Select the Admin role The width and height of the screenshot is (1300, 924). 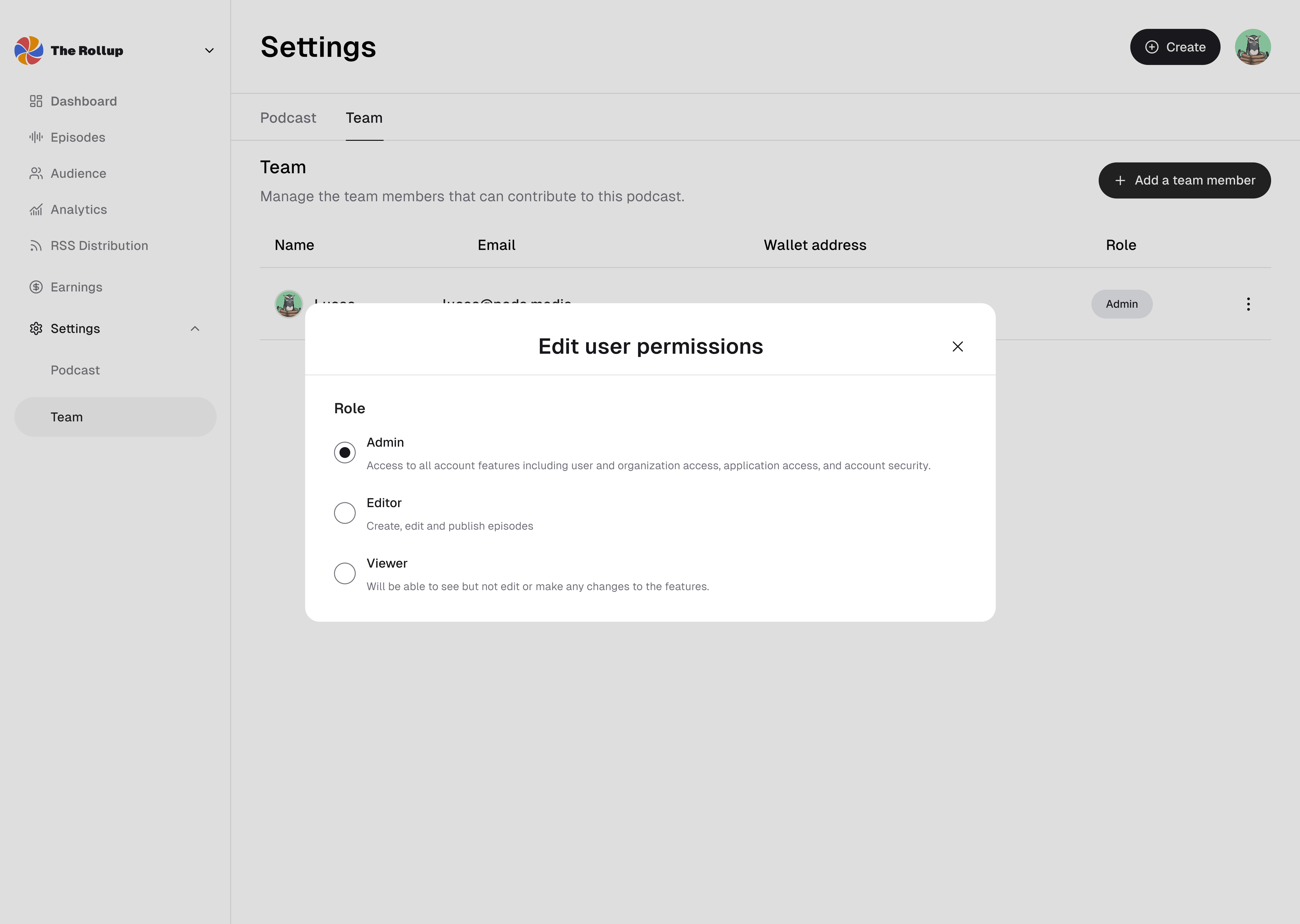pos(344,452)
